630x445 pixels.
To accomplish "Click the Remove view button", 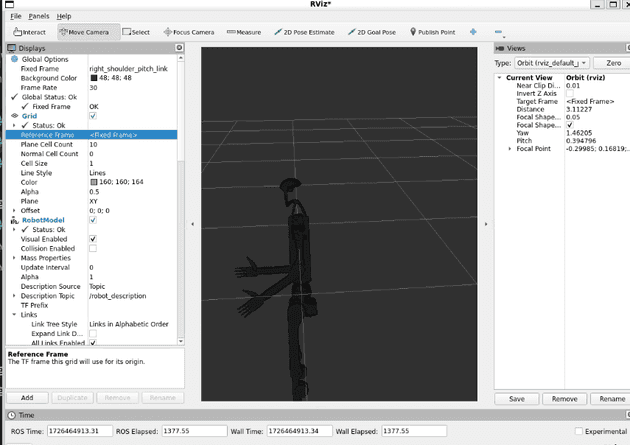I will point(565,399).
